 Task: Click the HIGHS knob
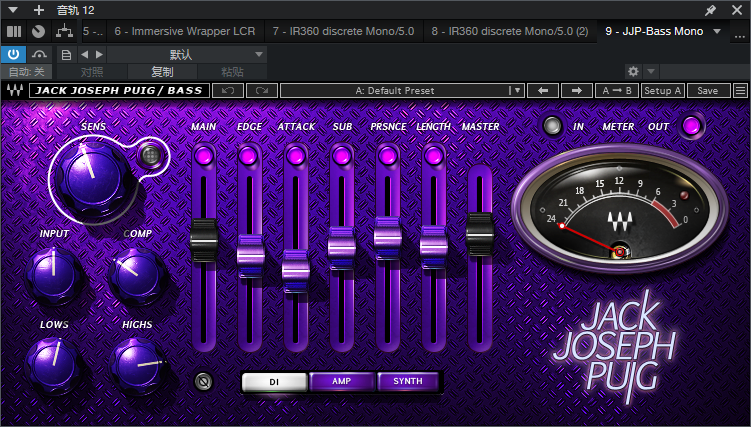(x=138, y=366)
